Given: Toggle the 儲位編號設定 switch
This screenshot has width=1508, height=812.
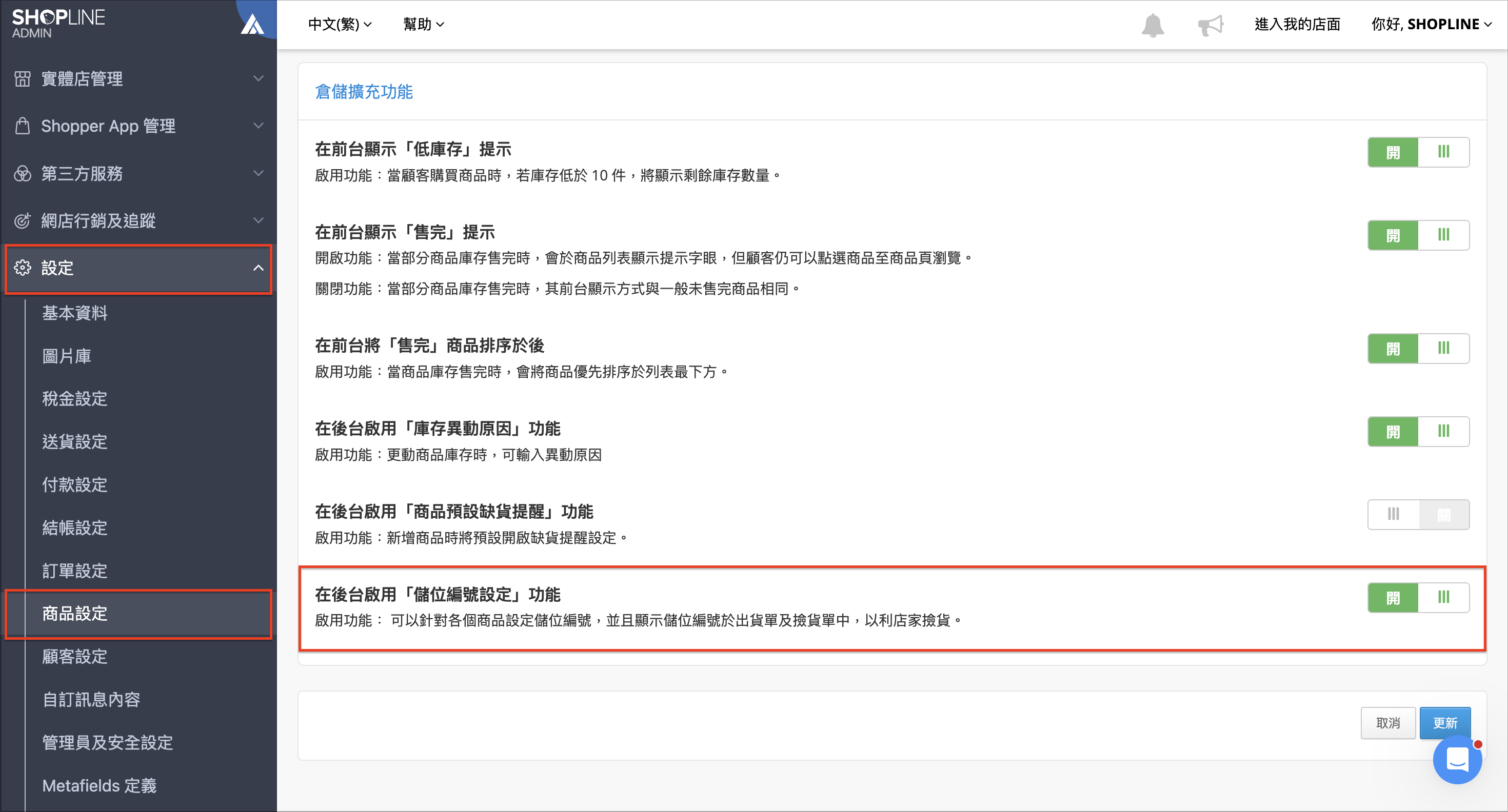Looking at the screenshot, I should (1418, 598).
